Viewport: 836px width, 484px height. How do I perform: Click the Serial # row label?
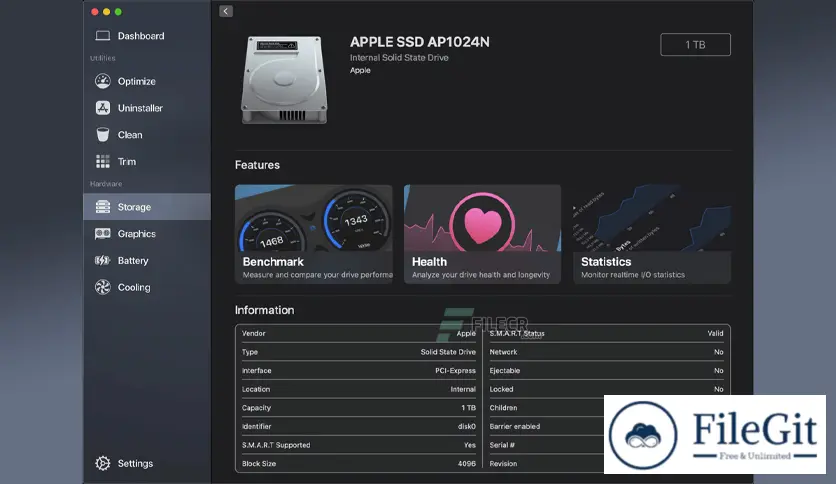[x=502, y=445]
